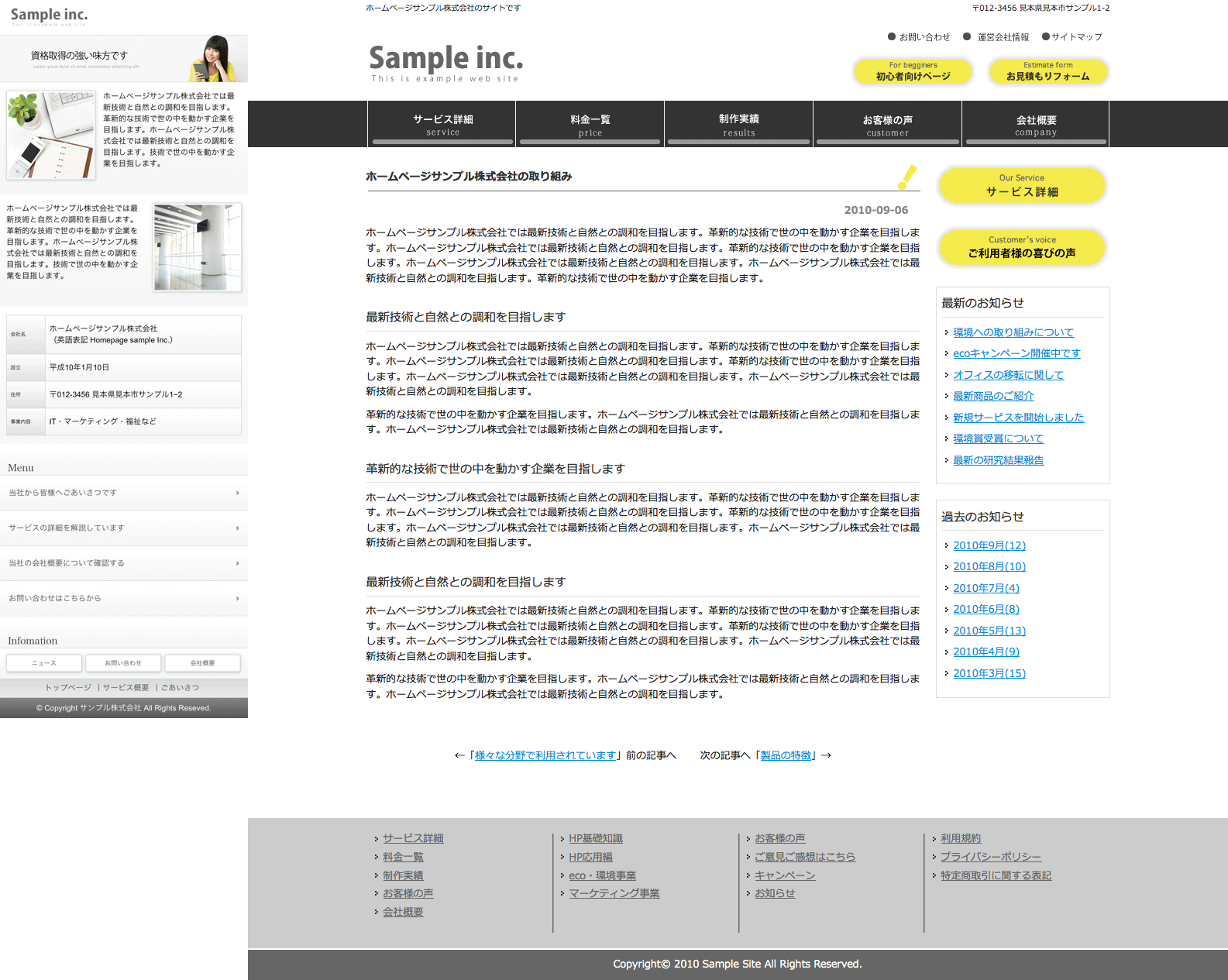1228x980 pixels.
Task: Go to 会社概要 company tab
Action: pyautogui.click(x=1036, y=124)
